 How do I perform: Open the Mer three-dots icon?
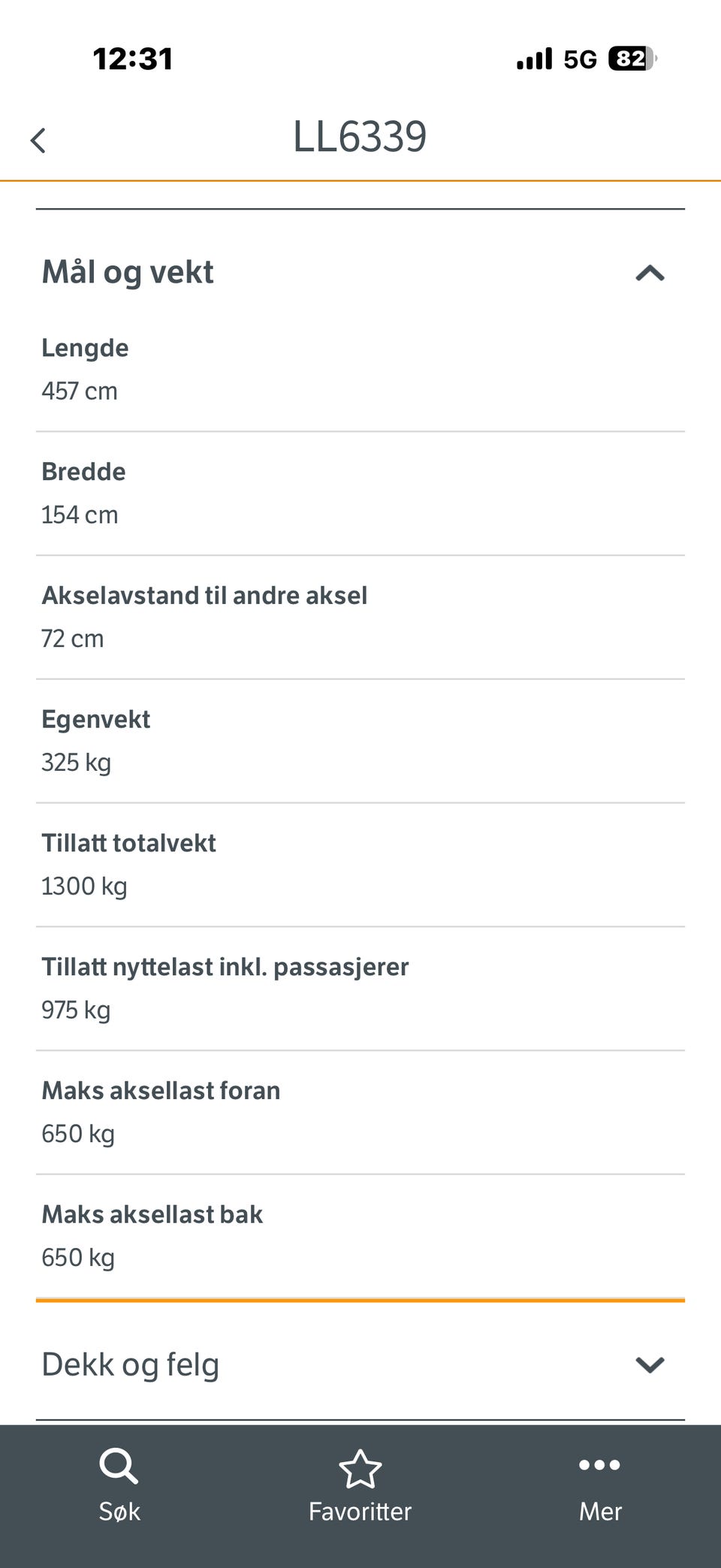click(599, 1464)
